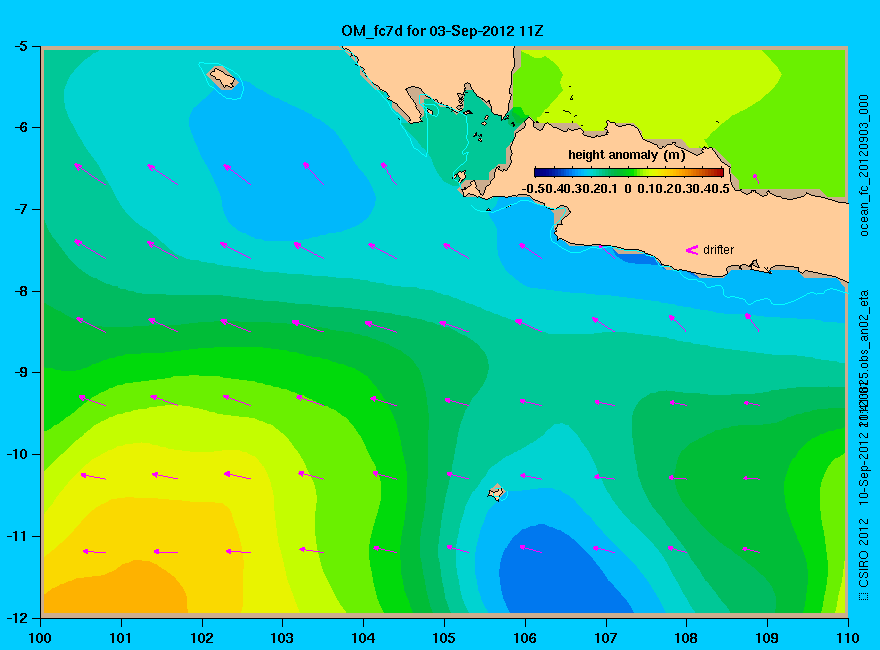Click the 'drifter' legend text
Image resolution: width=880 pixels, height=650 pixels.
pyautogui.click(x=718, y=250)
